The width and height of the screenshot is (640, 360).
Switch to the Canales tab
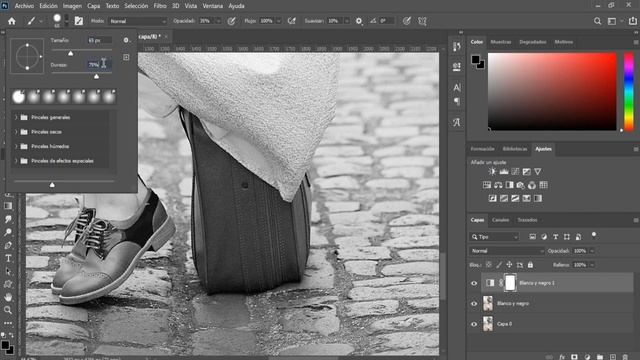click(500, 220)
